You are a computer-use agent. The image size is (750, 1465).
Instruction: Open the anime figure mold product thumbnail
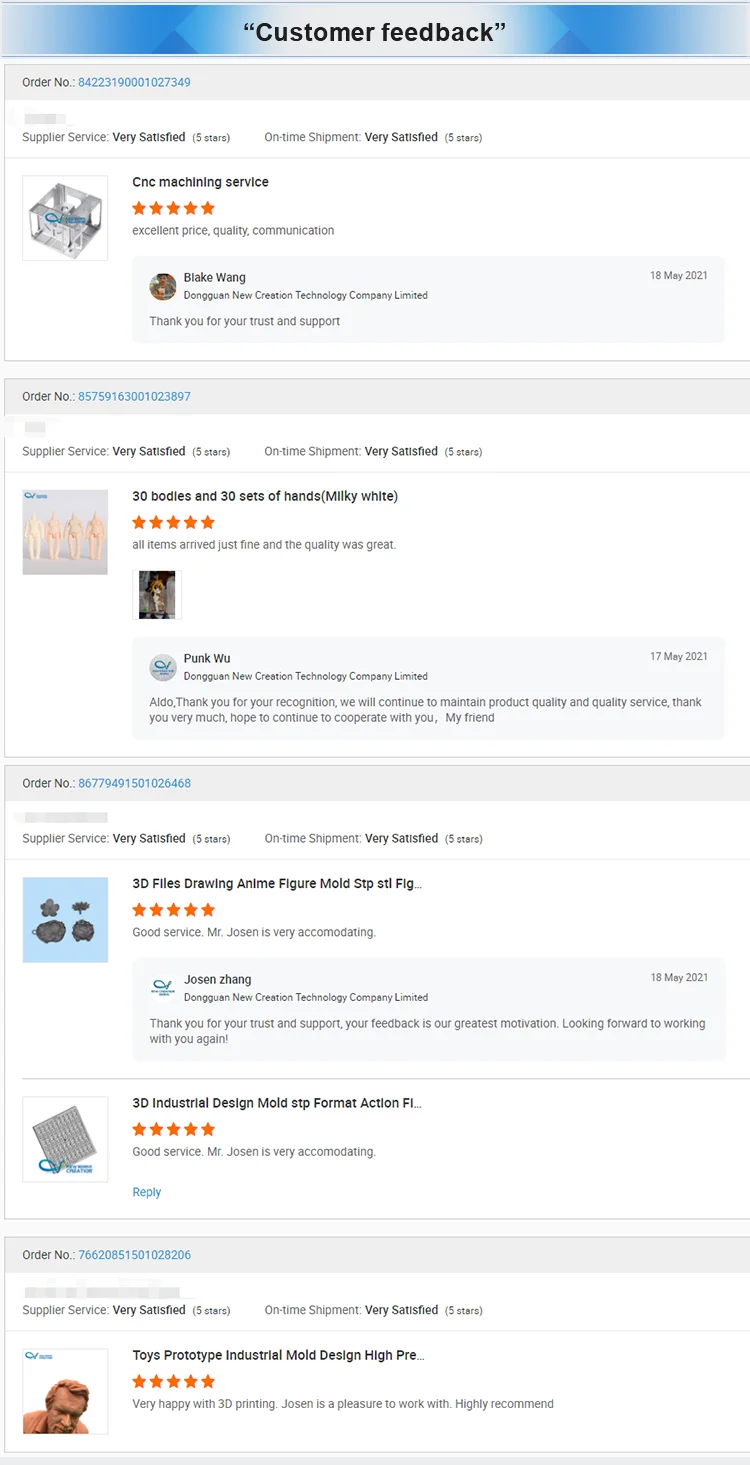(65, 920)
